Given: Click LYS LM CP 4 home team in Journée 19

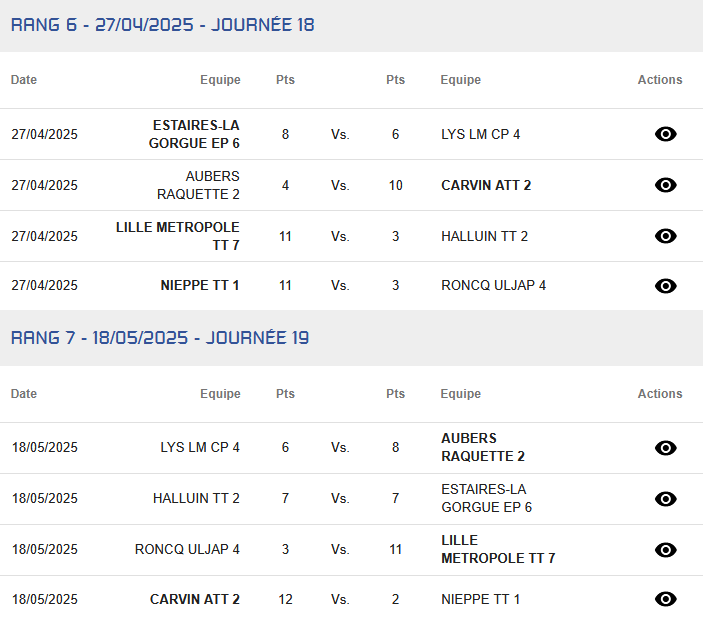Looking at the screenshot, I should point(200,447).
